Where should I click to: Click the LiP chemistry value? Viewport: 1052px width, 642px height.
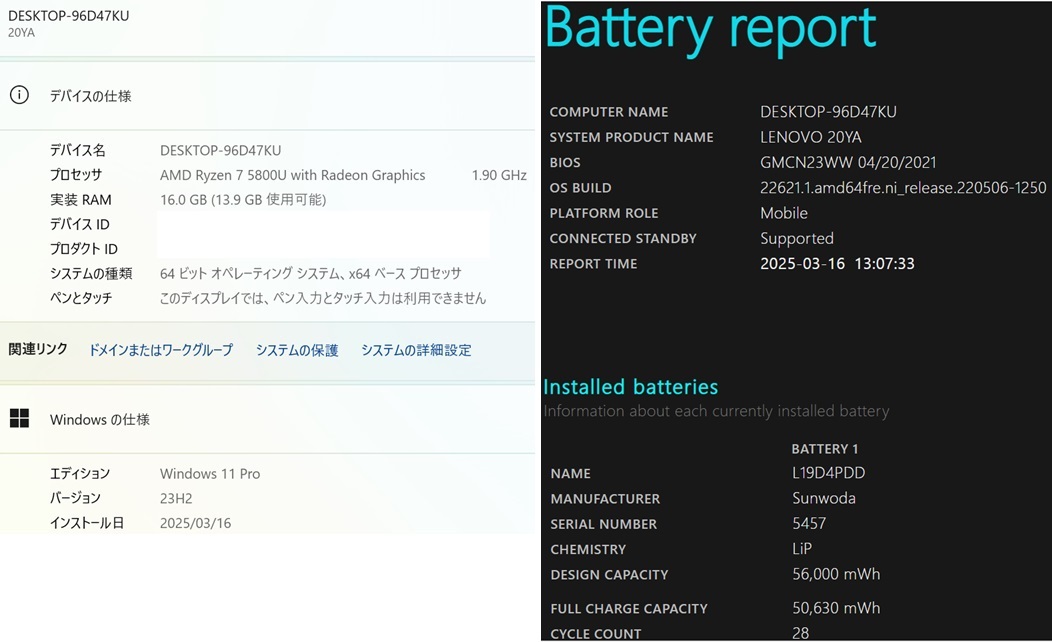pyautogui.click(x=802, y=549)
